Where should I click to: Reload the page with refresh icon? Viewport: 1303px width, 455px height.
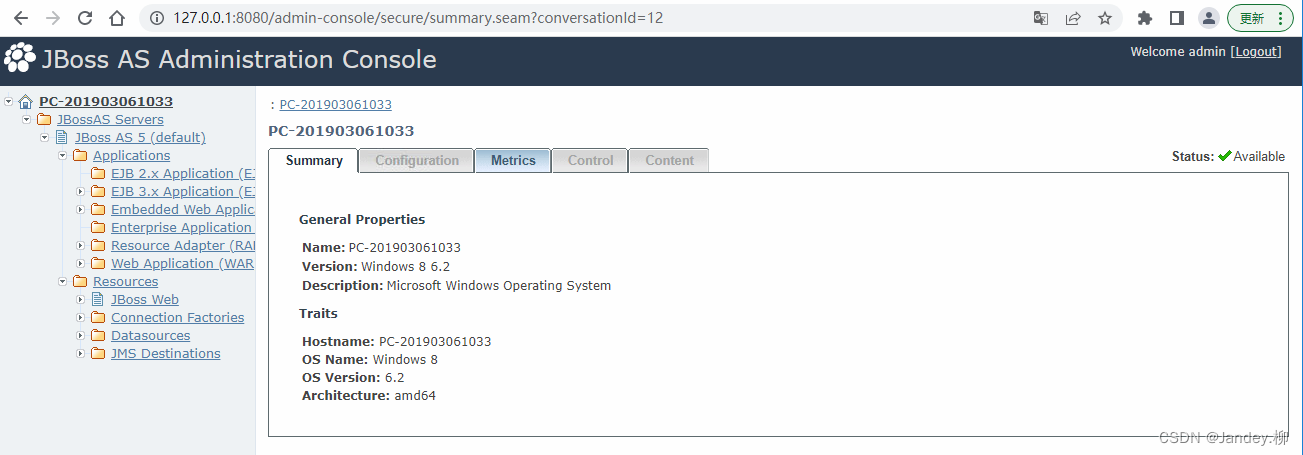pos(85,18)
